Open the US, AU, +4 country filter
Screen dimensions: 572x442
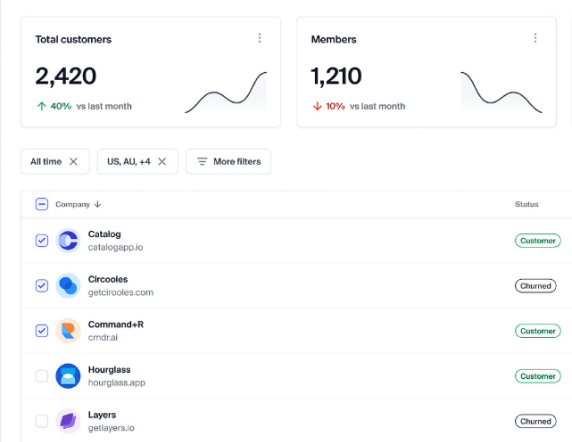[x=128, y=162]
